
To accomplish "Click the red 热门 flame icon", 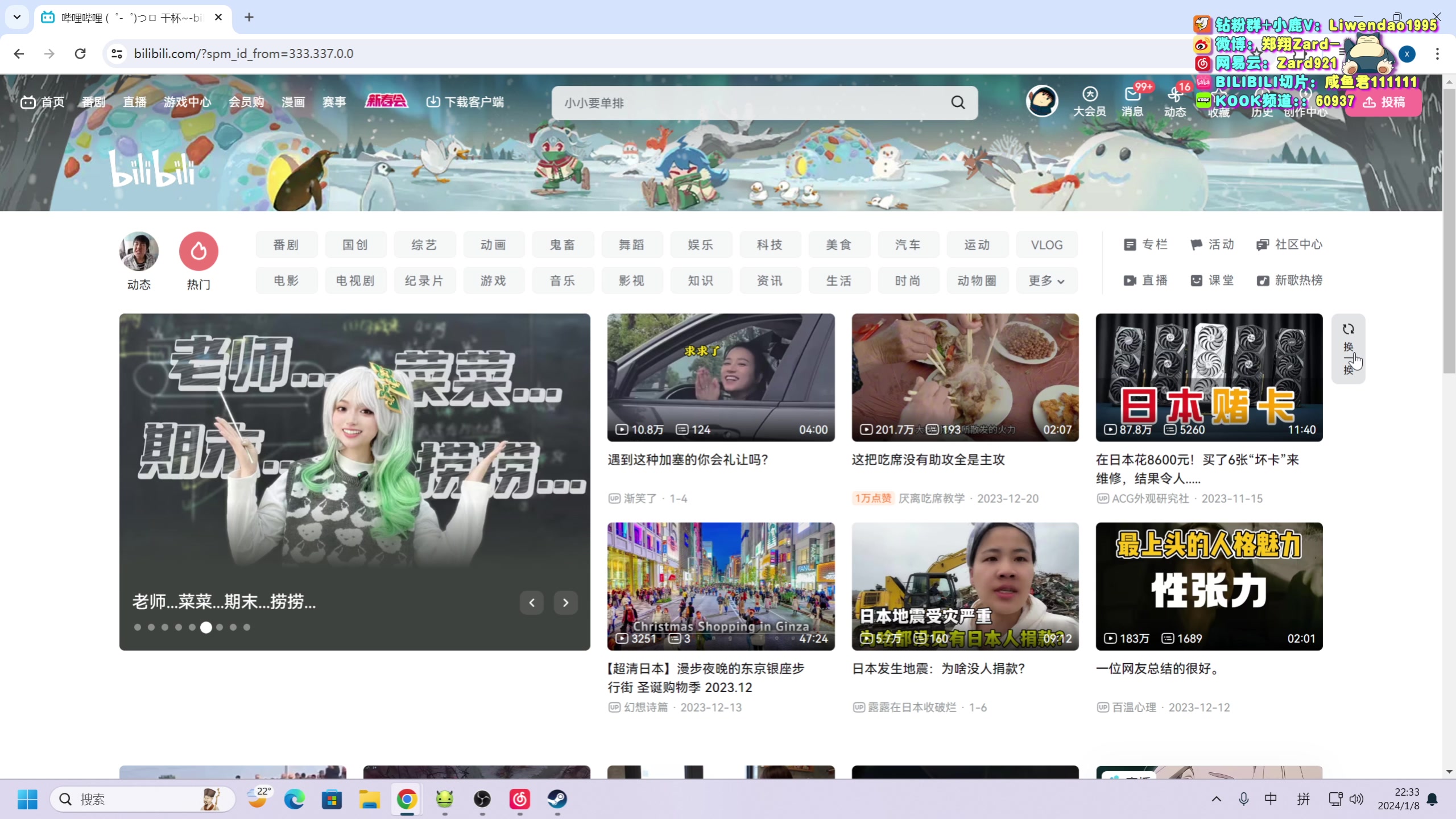I will [198, 251].
